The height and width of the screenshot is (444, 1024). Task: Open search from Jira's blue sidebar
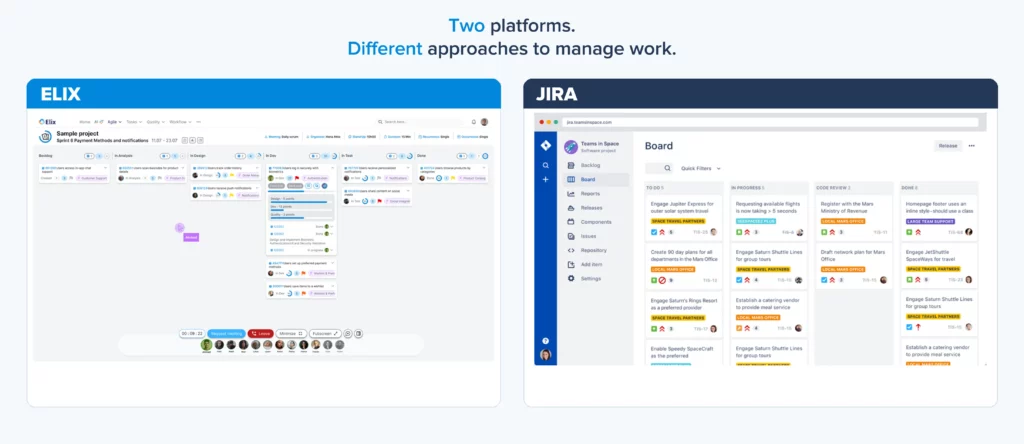click(x=545, y=165)
